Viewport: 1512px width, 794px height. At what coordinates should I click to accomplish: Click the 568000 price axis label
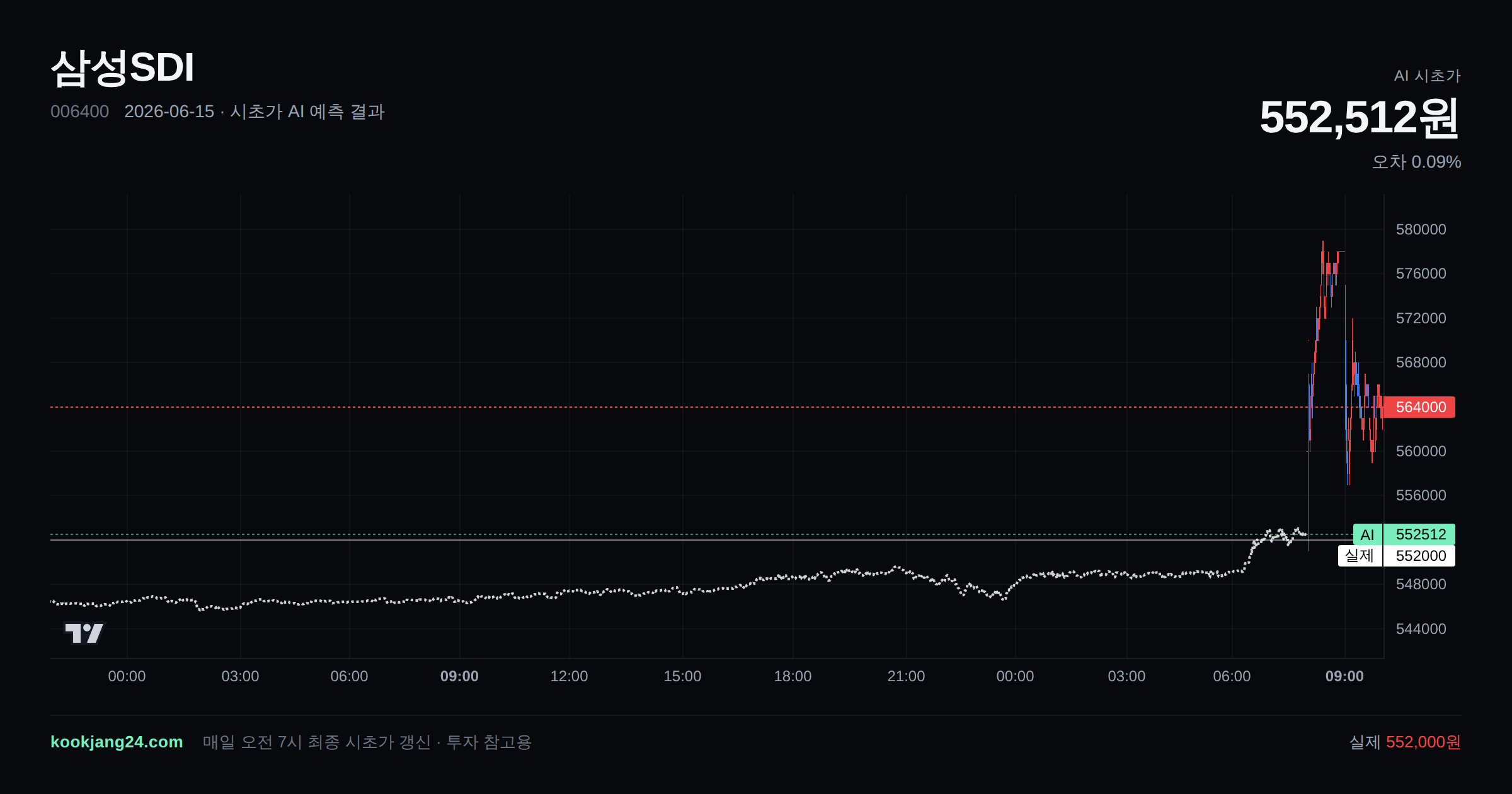pyautogui.click(x=1421, y=362)
